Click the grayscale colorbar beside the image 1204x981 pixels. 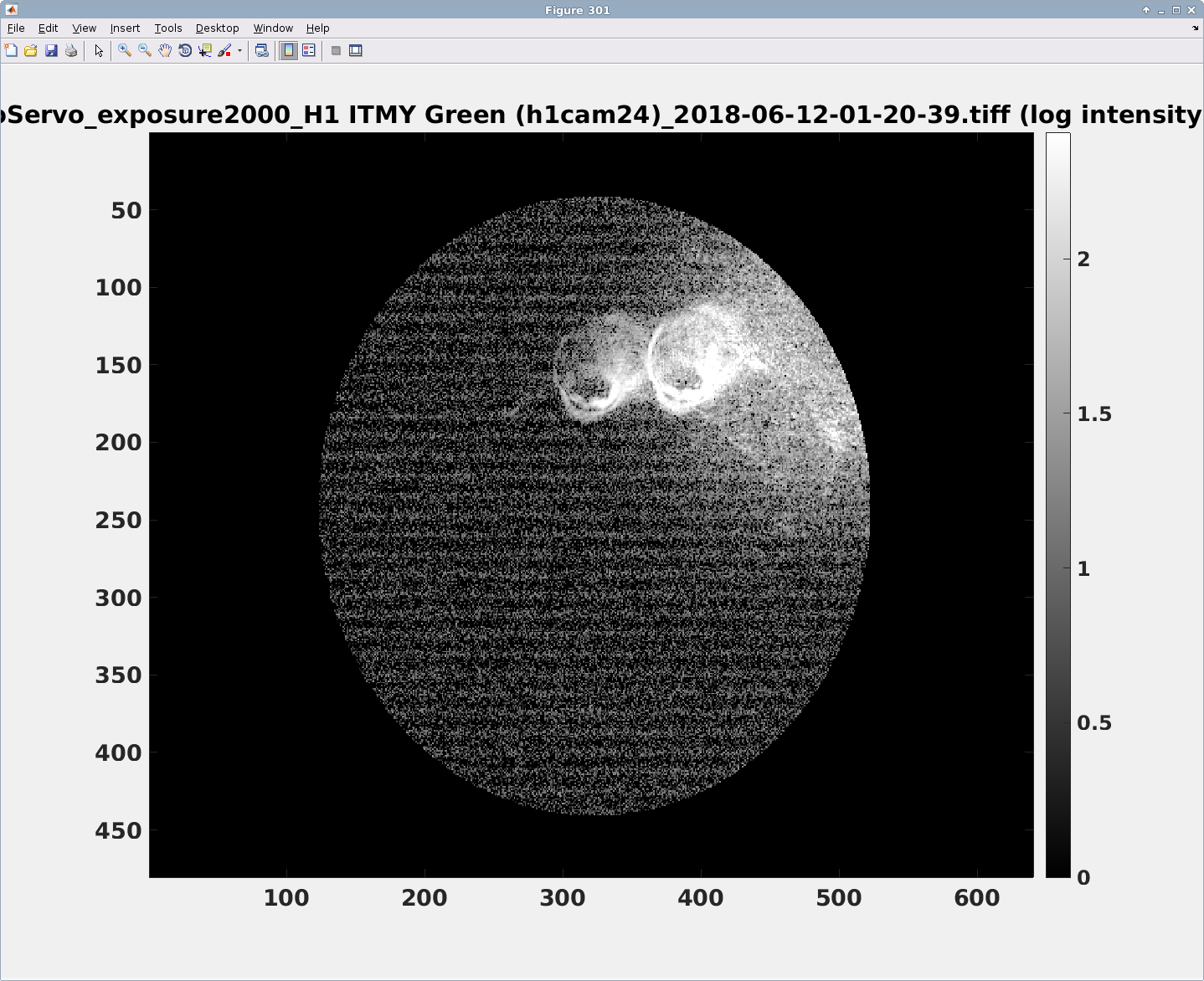[x=1057, y=505]
